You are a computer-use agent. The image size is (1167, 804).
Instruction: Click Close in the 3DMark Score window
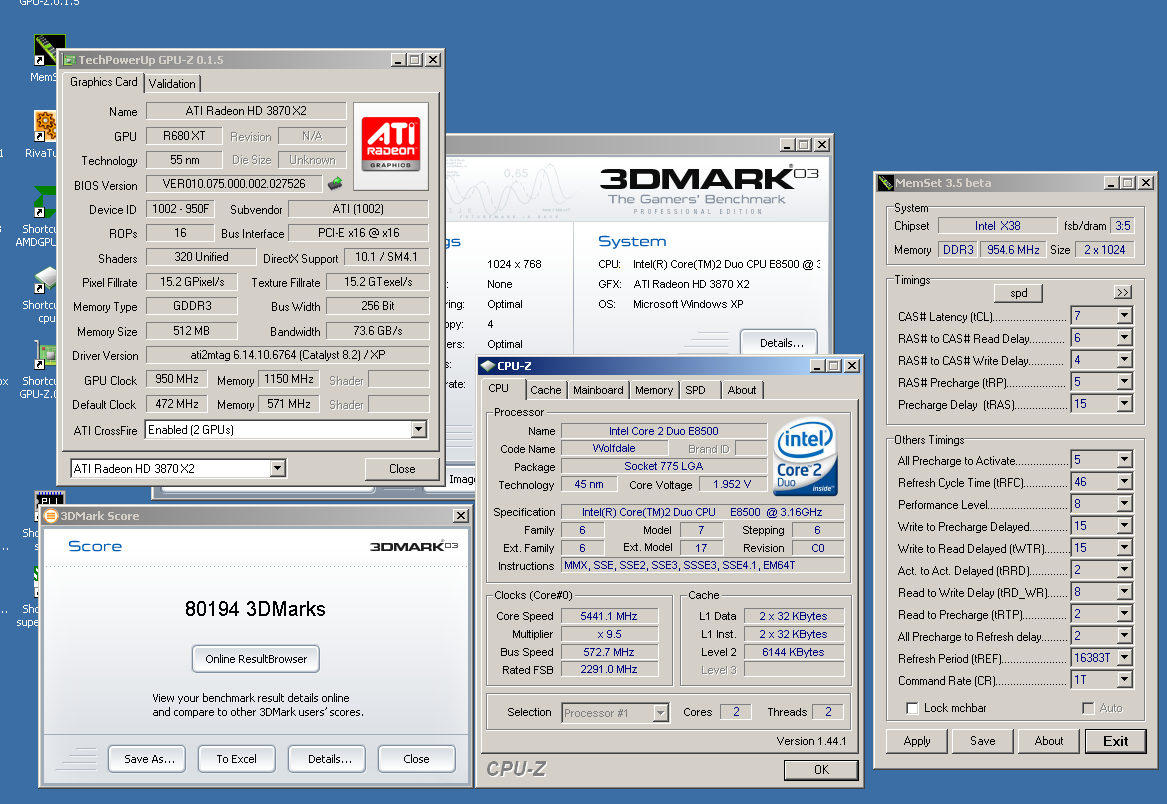point(417,759)
